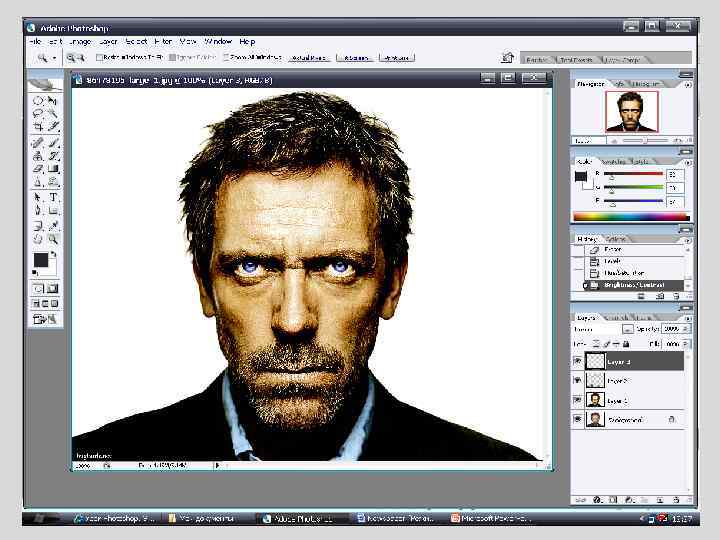Viewport: 720px width, 540px height.
Task: Open the Layers panel options menu arrow
Action: (687, 318)
